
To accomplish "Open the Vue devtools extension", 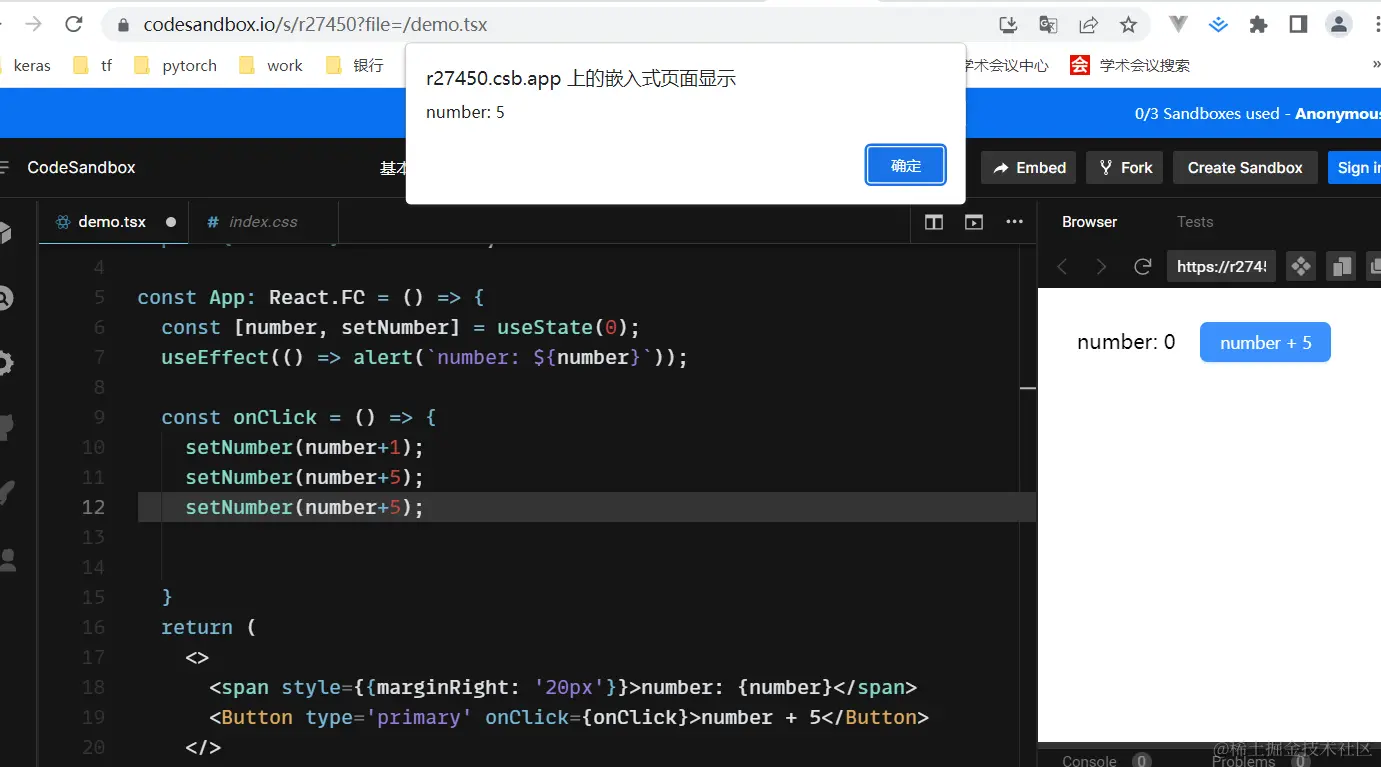I will (x=1179, y=24).
